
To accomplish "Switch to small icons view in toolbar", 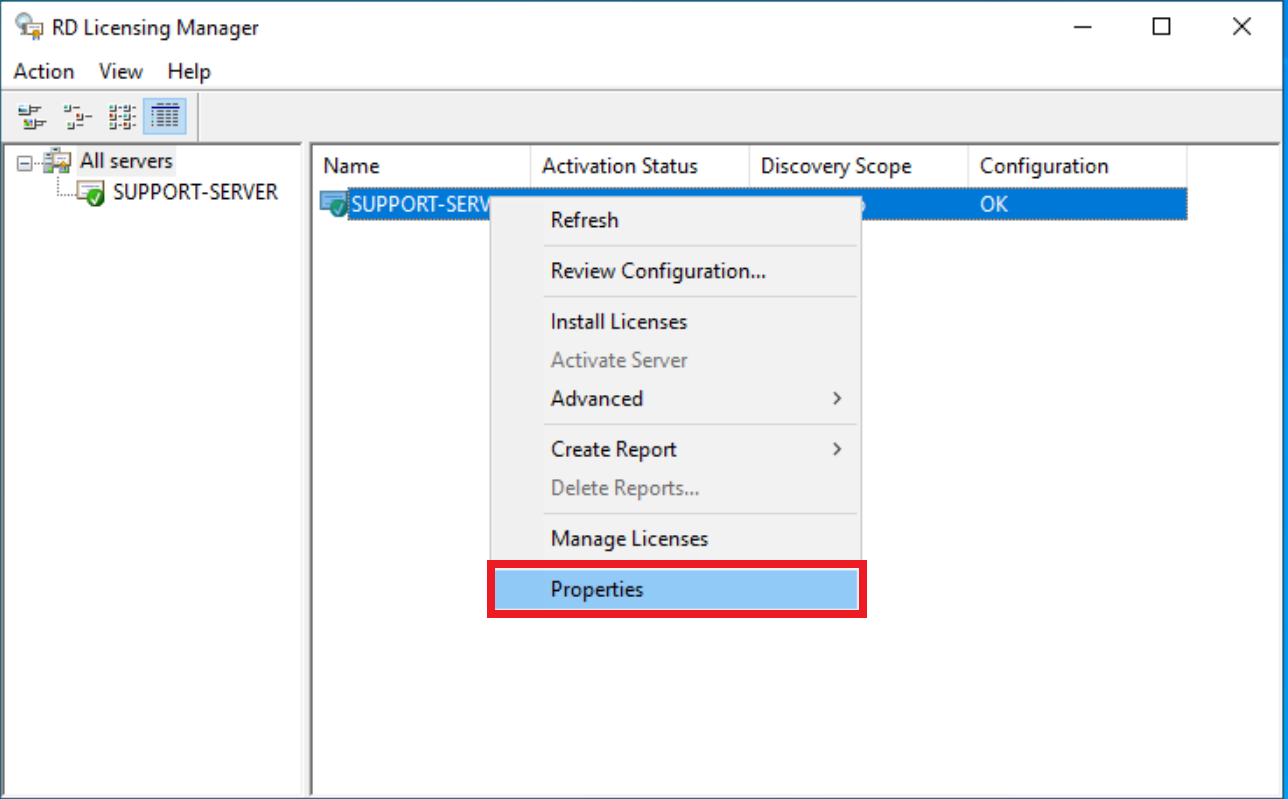I will click(x=76, y=117).
